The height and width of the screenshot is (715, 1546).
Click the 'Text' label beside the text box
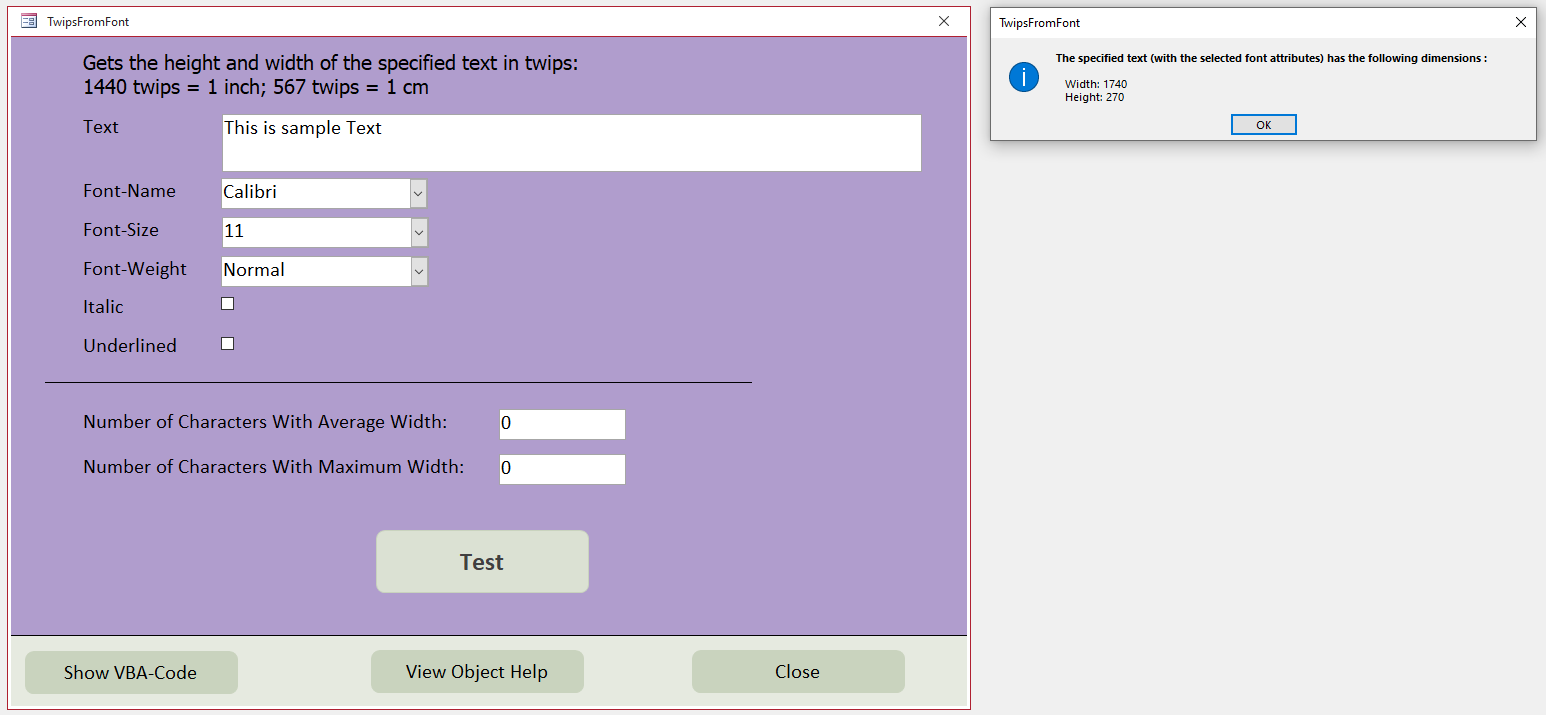pos(101,127)
